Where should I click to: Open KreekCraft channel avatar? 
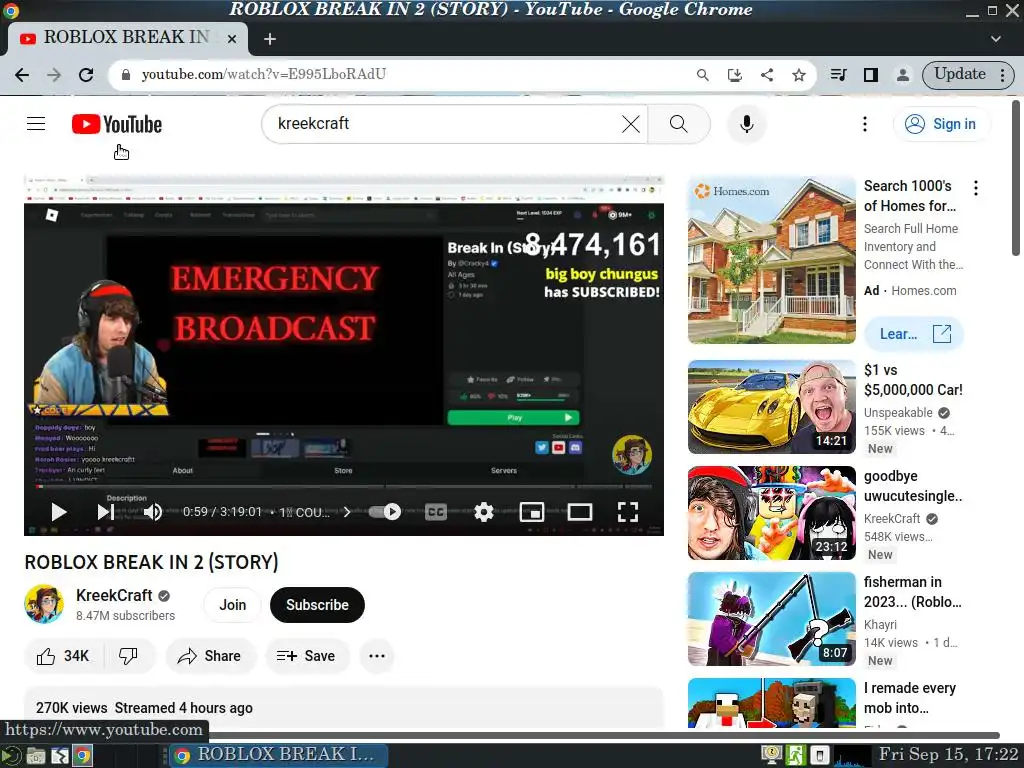click(x=44, y=604)
